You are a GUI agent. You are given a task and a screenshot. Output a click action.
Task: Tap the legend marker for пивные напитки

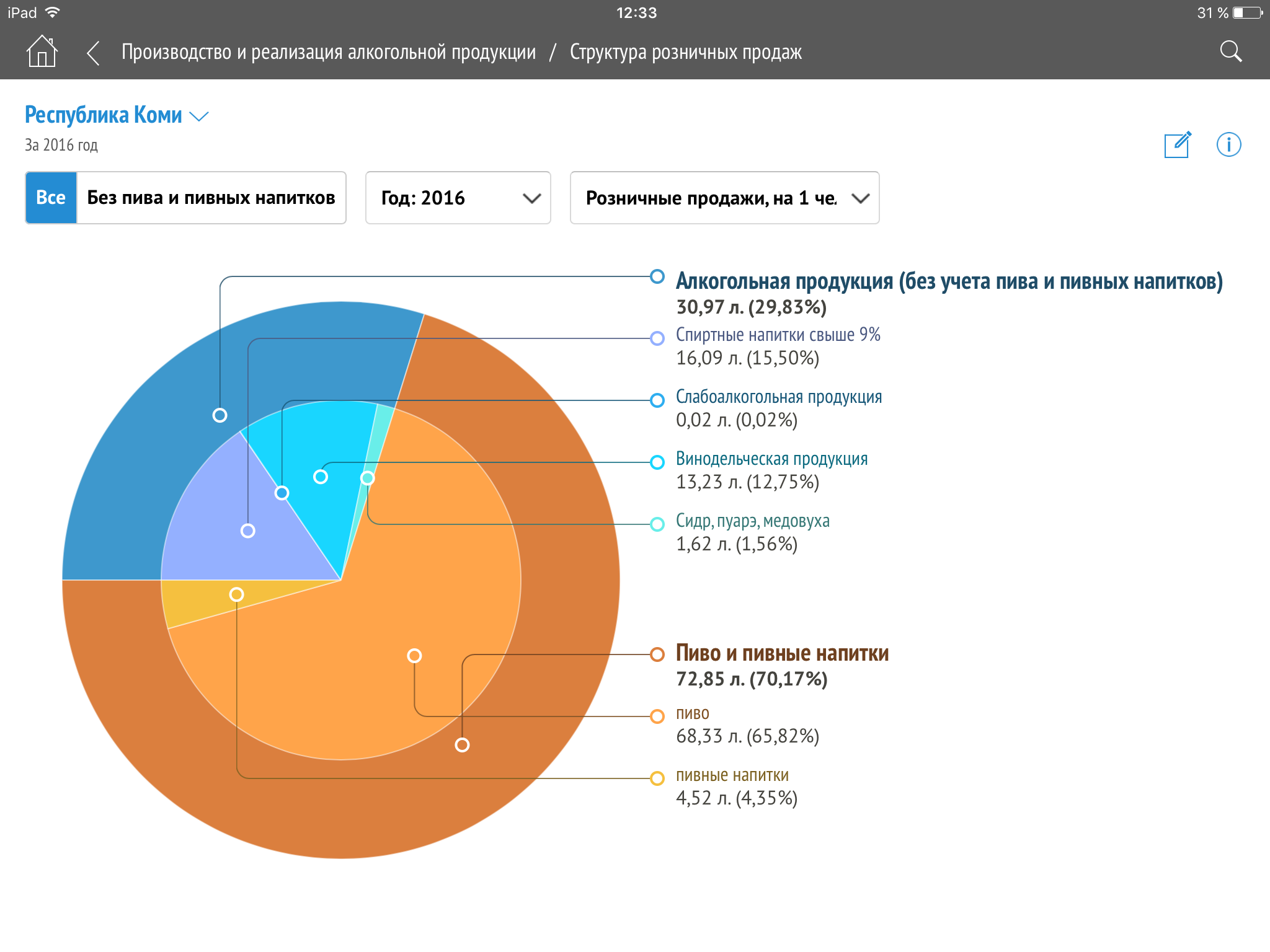(x=657, y=778)
